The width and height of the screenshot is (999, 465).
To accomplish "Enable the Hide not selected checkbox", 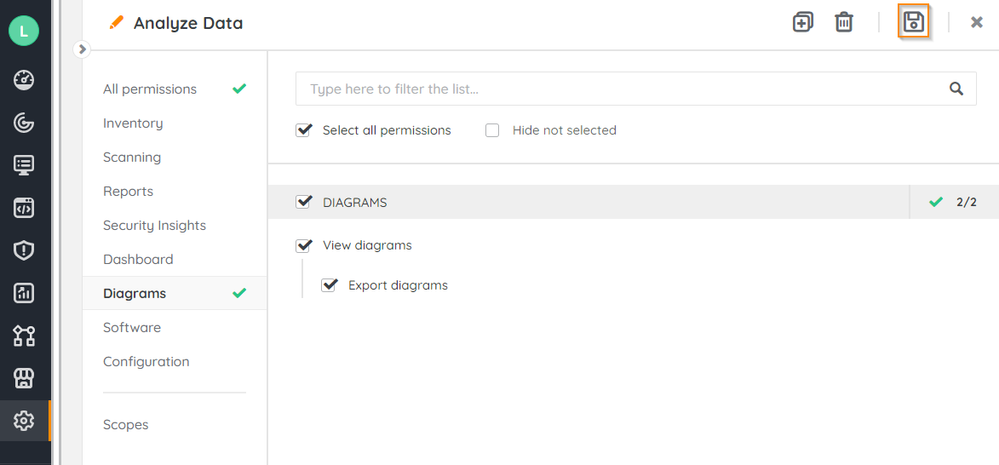I will click(x=492, y=130).
